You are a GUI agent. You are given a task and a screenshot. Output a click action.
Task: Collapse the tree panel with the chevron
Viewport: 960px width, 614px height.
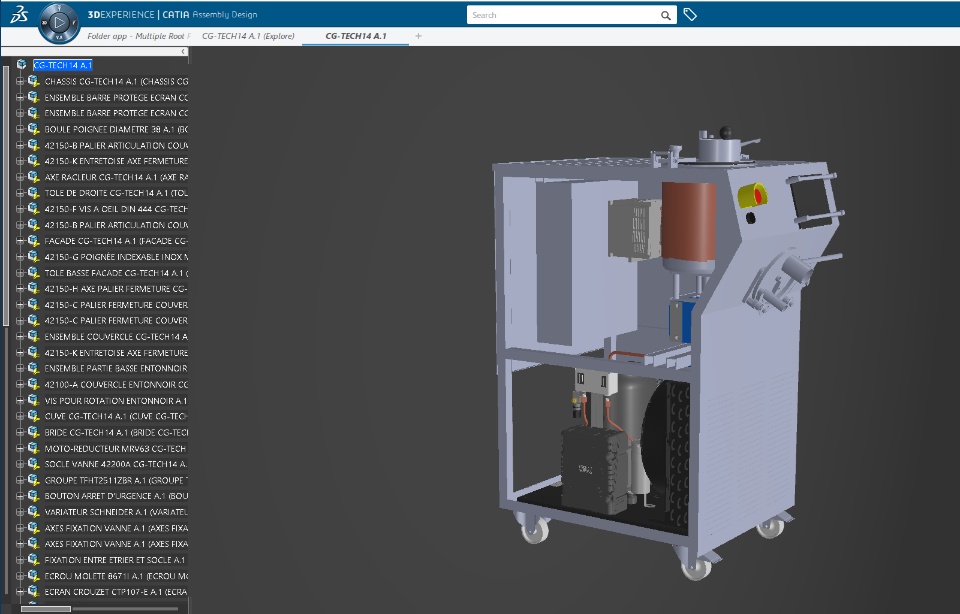[x=183, y=51]
